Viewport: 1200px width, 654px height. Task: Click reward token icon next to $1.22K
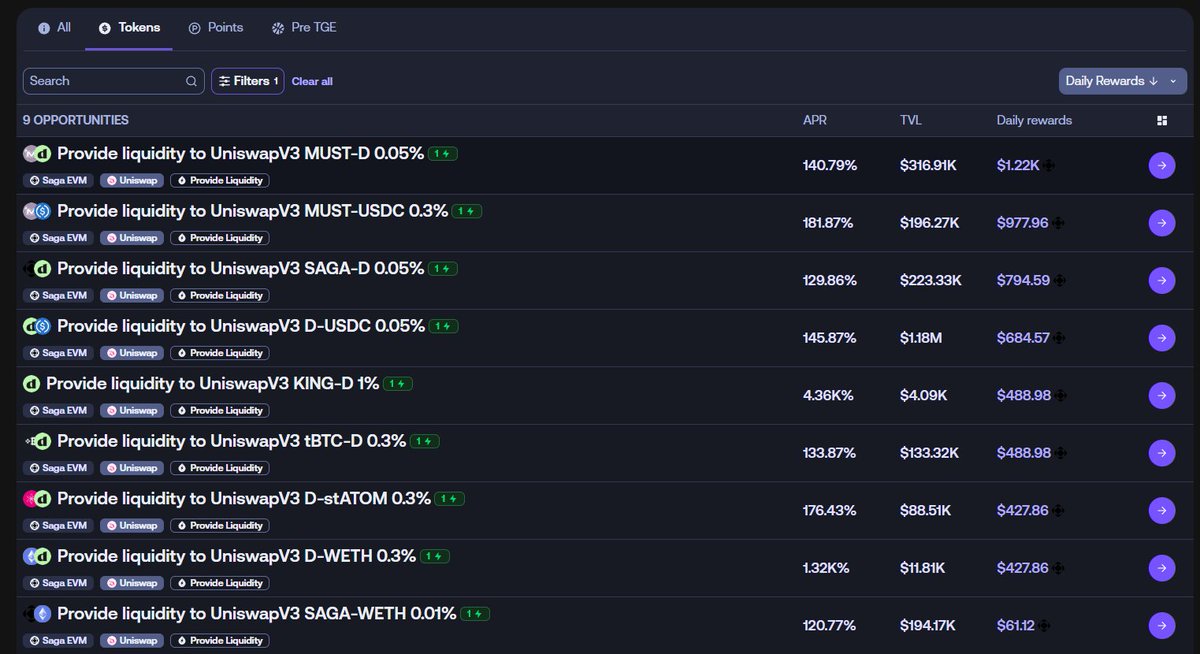tap(1048, 166)
